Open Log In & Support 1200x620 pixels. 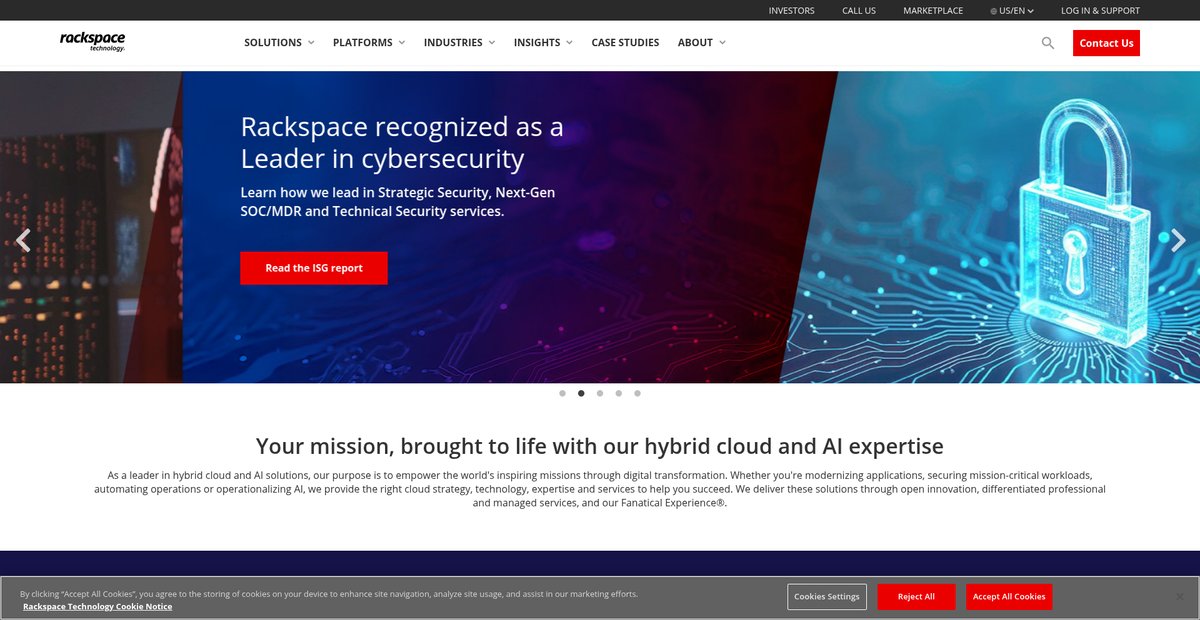(1100, 11)
